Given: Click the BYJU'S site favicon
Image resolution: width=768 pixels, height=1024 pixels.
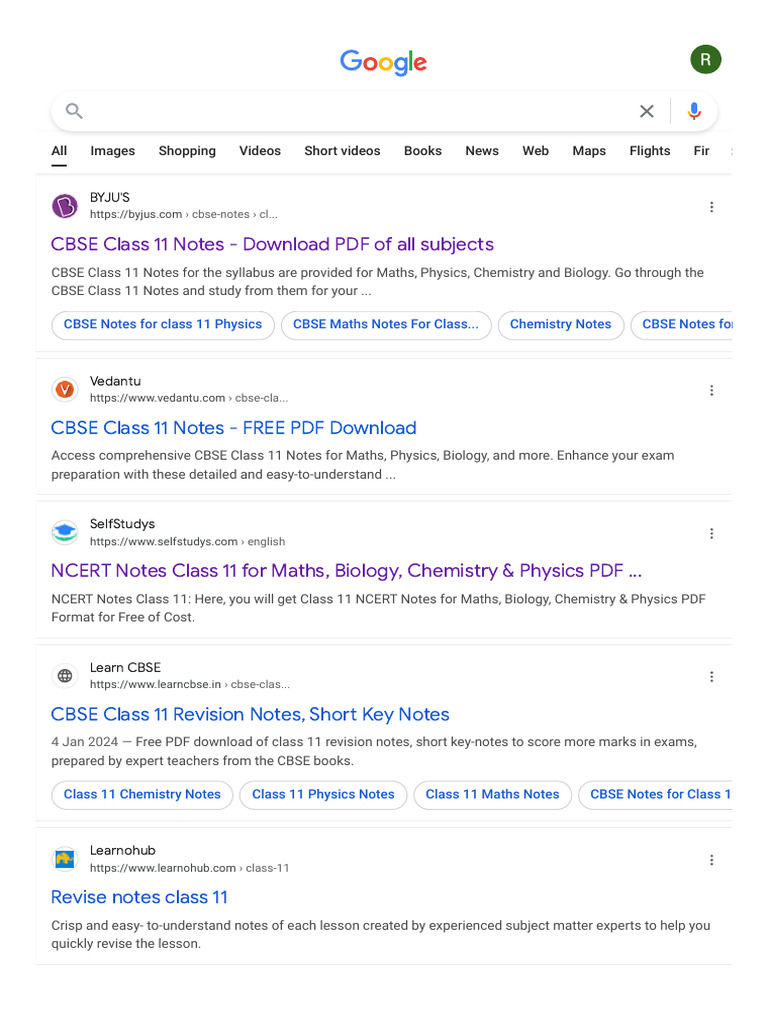Looking at the screenshot, I should 65,206.
